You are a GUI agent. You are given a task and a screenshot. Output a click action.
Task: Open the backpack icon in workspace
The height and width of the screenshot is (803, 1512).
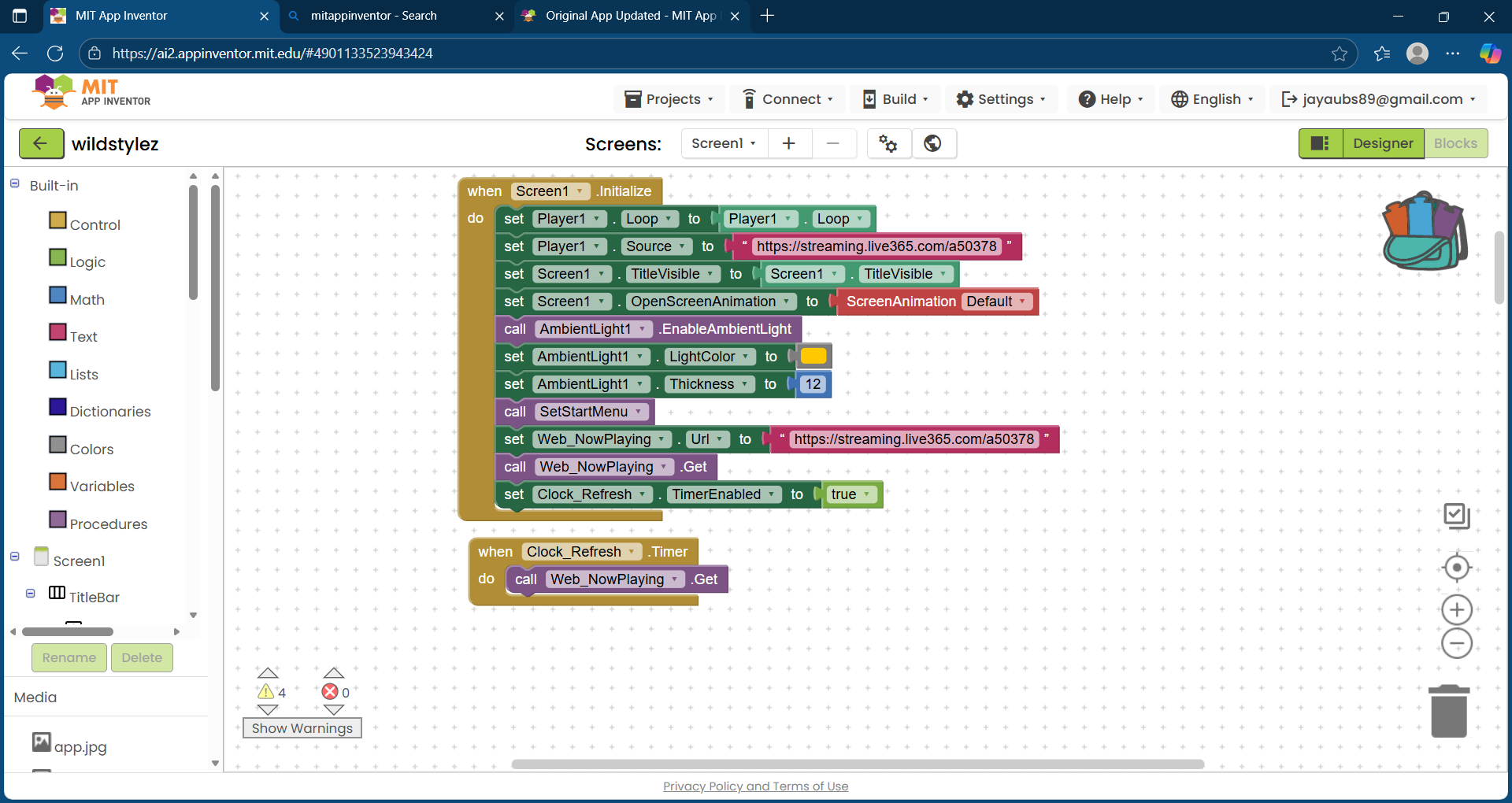pyautogui.click(x=1424, y=231)
